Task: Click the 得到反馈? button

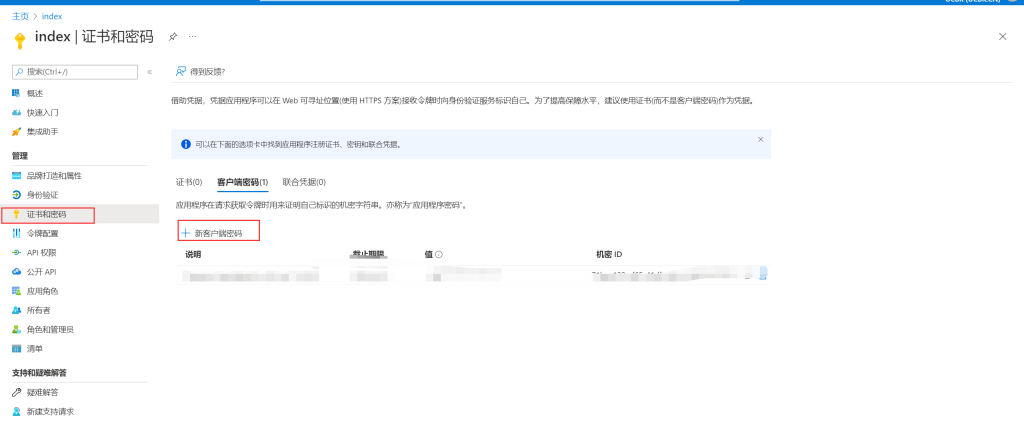Action: click(x=199, y=72)
